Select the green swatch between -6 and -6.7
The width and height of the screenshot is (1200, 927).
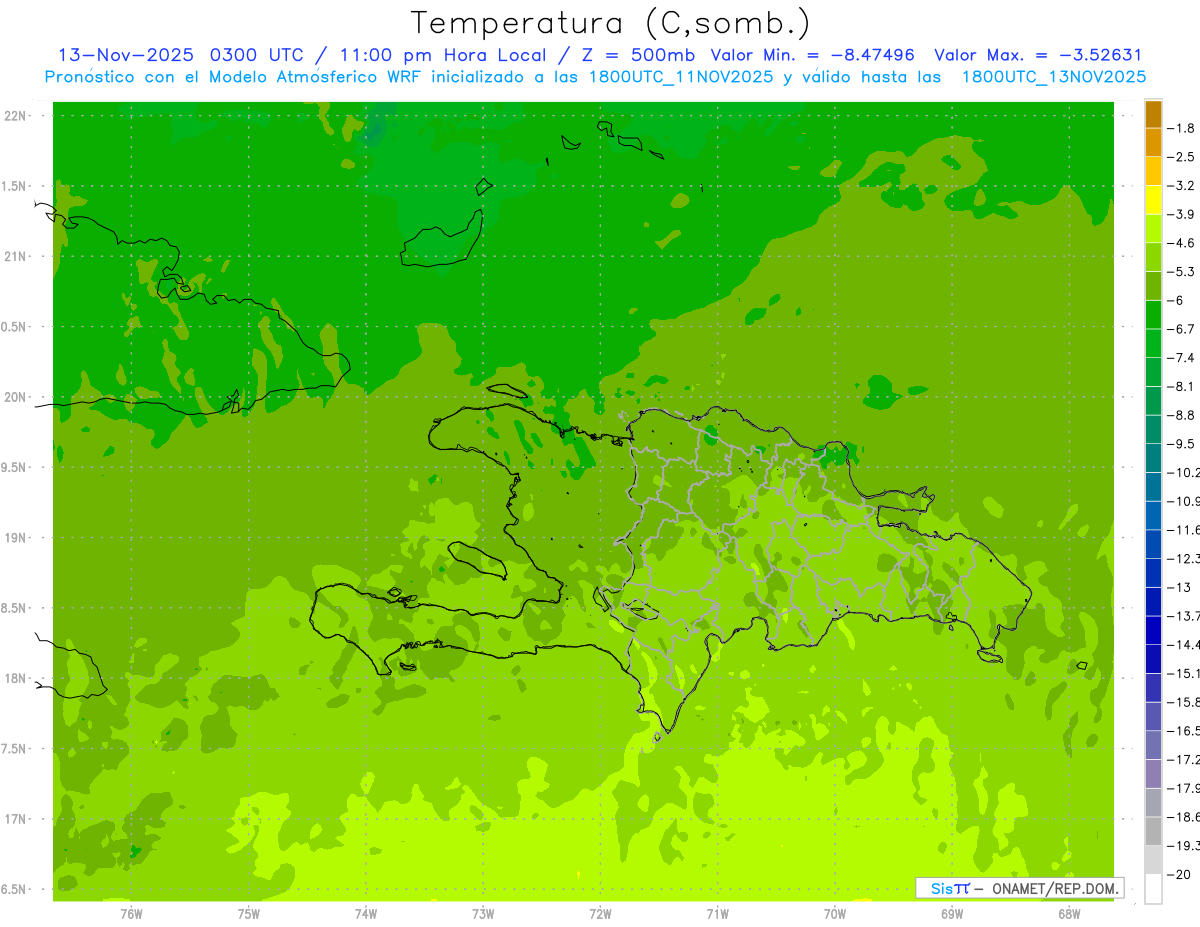(1153, 315)
